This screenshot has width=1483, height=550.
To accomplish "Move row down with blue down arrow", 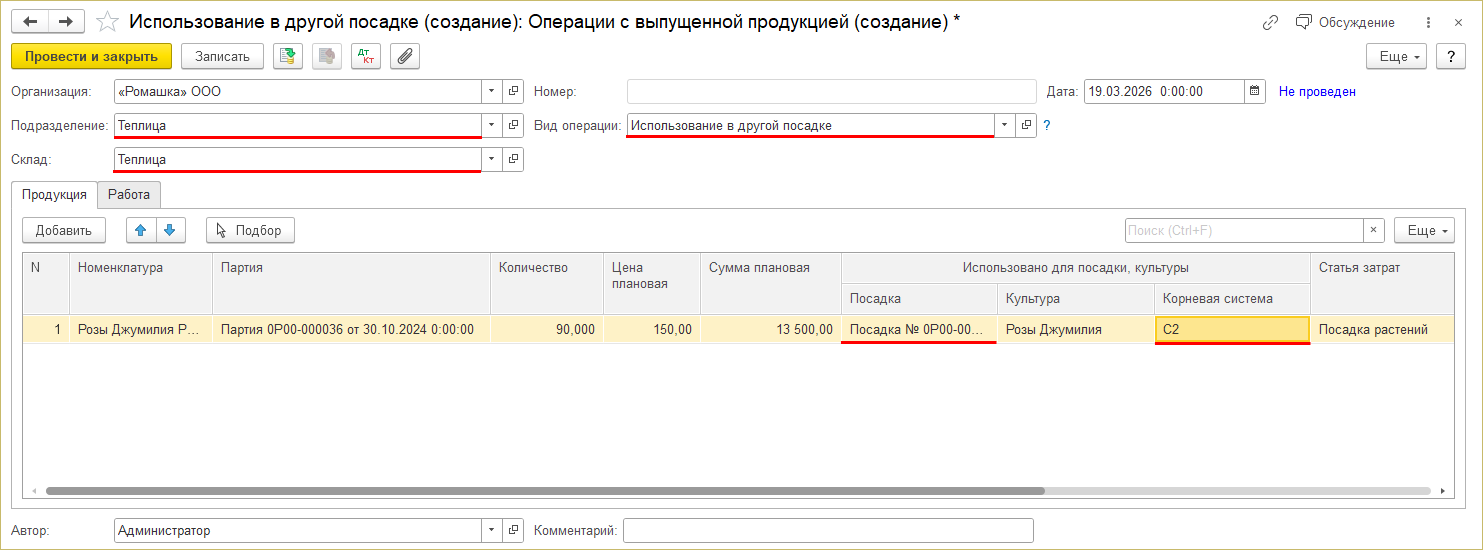I will pyautogui.click(x=171, y=230).
